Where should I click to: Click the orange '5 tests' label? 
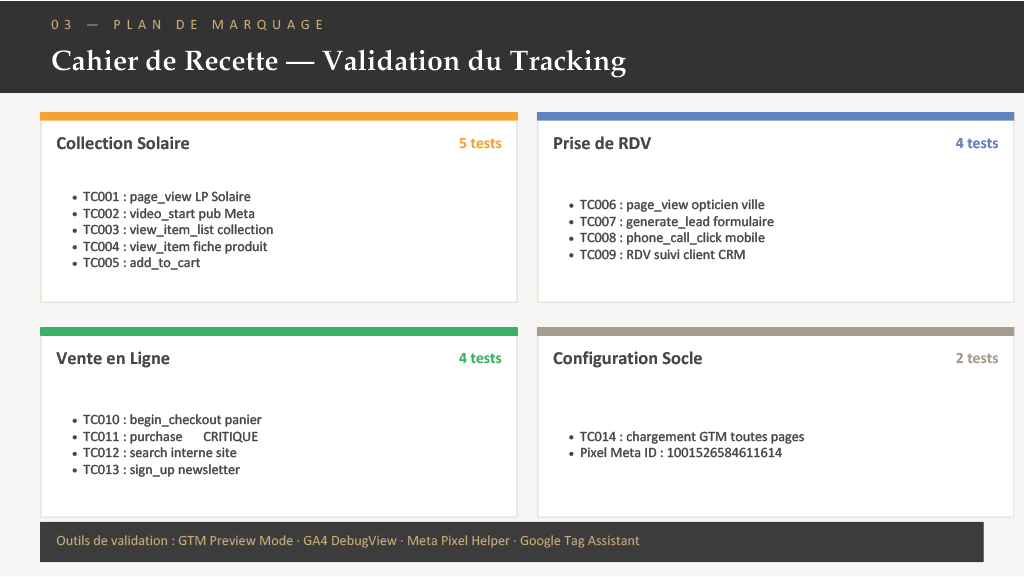[x=480, y=144]
